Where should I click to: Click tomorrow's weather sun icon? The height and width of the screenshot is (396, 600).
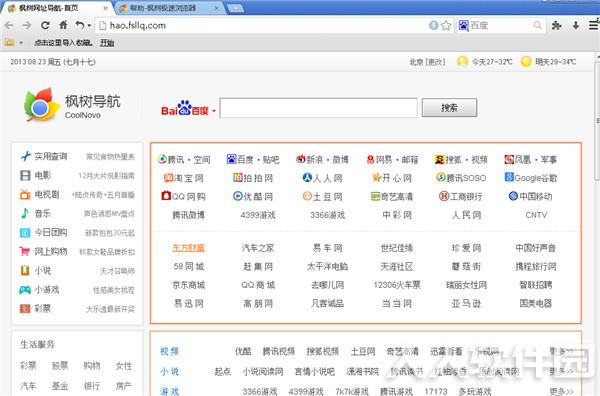[526, 61]
